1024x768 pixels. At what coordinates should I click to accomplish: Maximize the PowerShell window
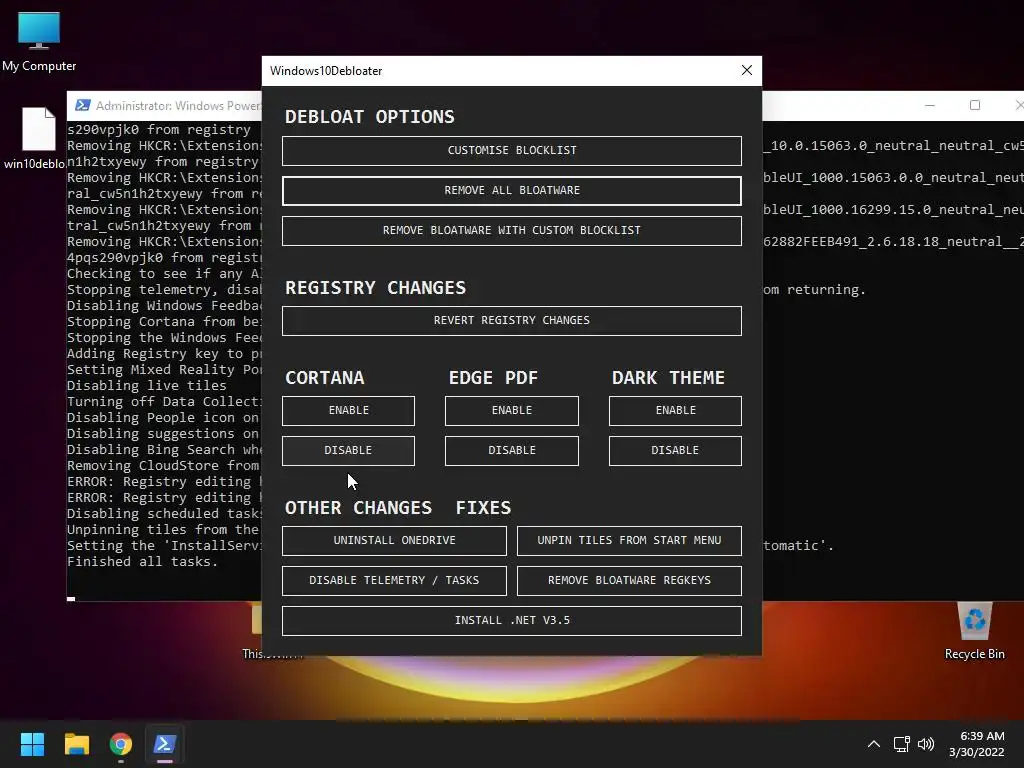coord(975,105)
